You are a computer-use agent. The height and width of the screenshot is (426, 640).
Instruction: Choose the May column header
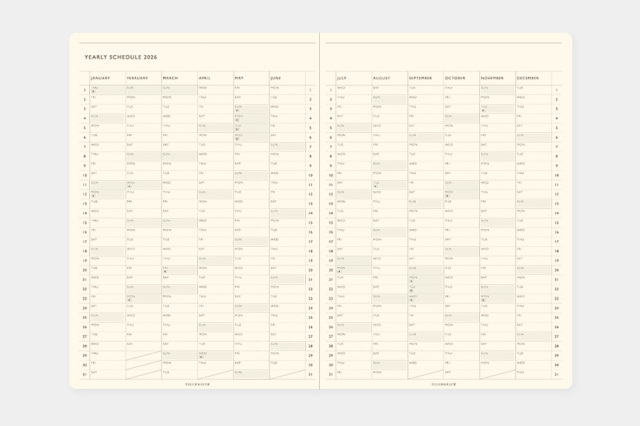(241, 78)
